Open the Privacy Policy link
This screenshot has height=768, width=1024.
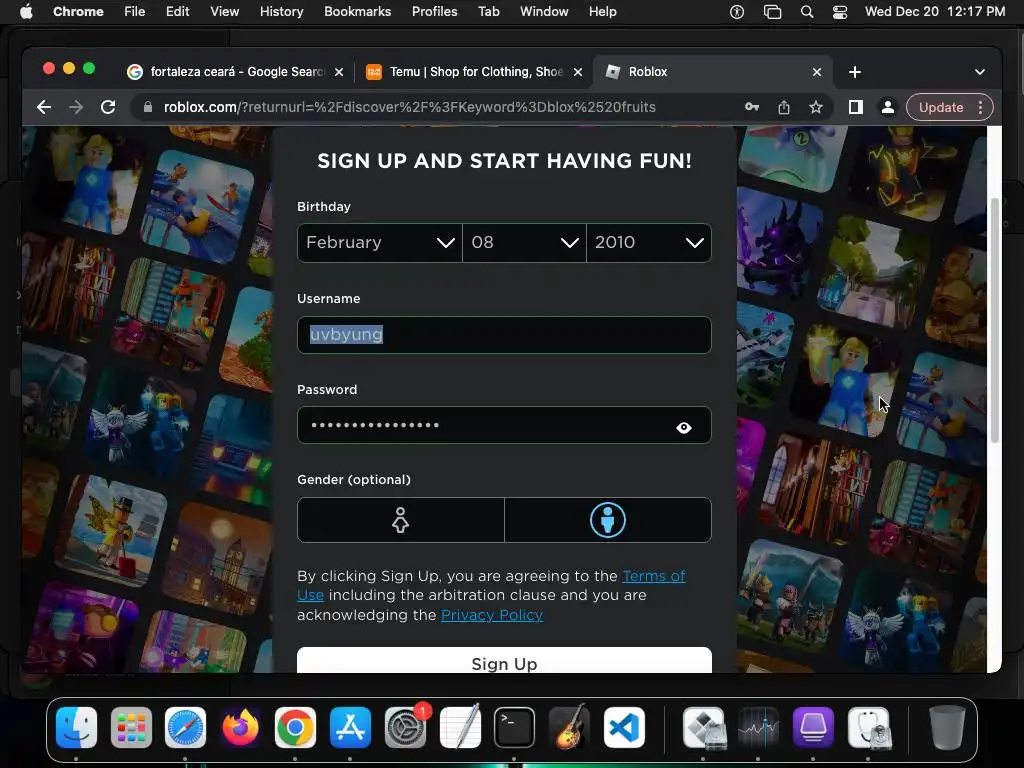pyautogui.click(x=492, y=615)
